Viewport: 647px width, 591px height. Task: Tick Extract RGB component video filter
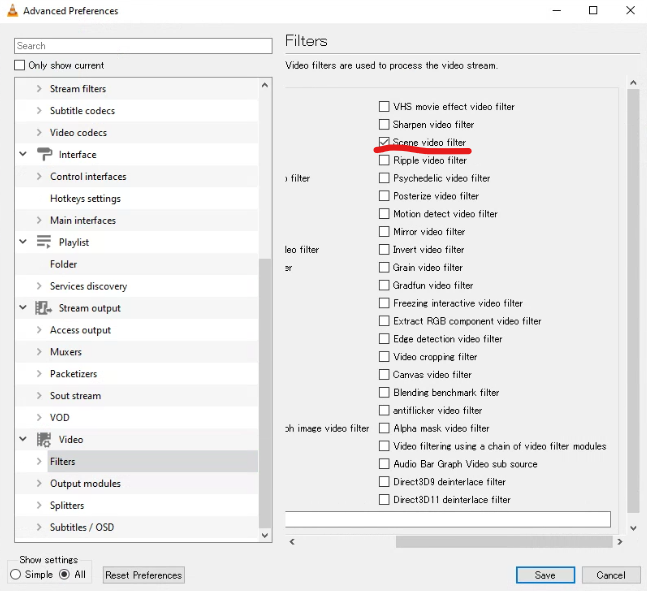(384, 321)
